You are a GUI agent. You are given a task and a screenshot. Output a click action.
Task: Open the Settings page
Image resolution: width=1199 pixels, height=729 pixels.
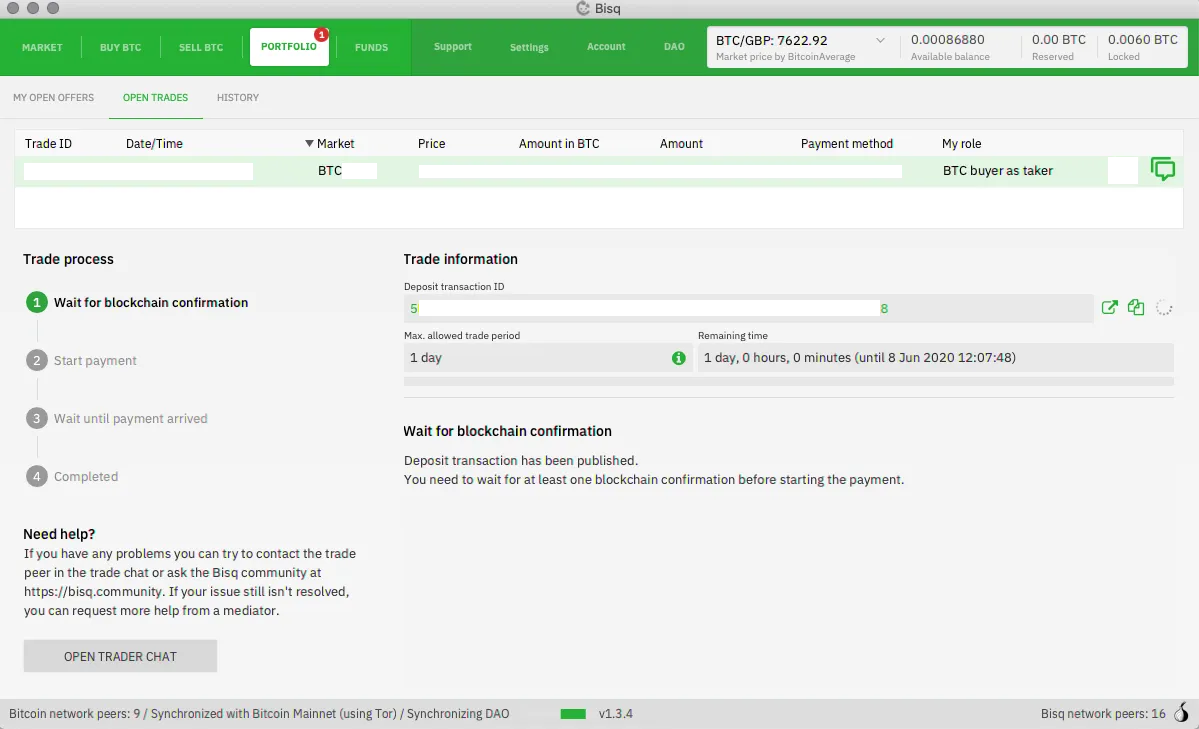pyautogui.click(x=529, y=47)
